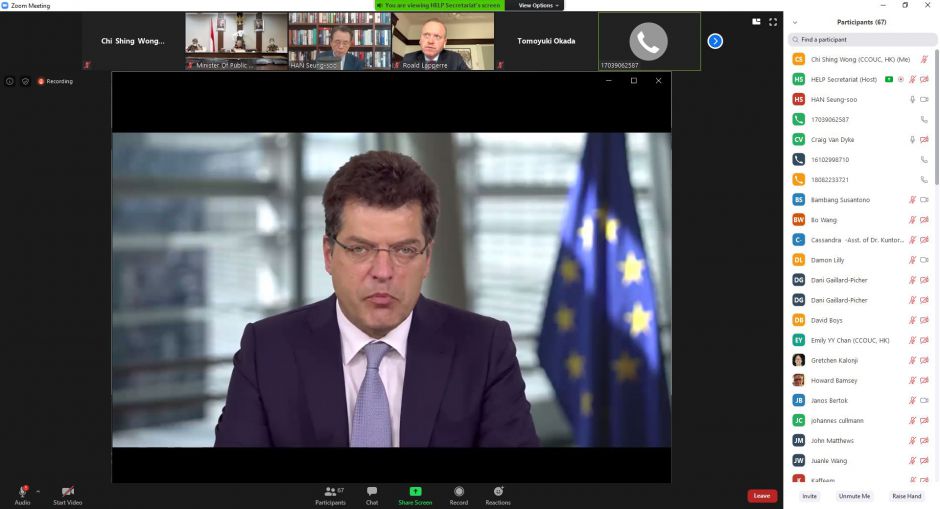Enter full screen mode
This screenshot has width=940, height=509.
pyautogui.click(x=772, y=21)
